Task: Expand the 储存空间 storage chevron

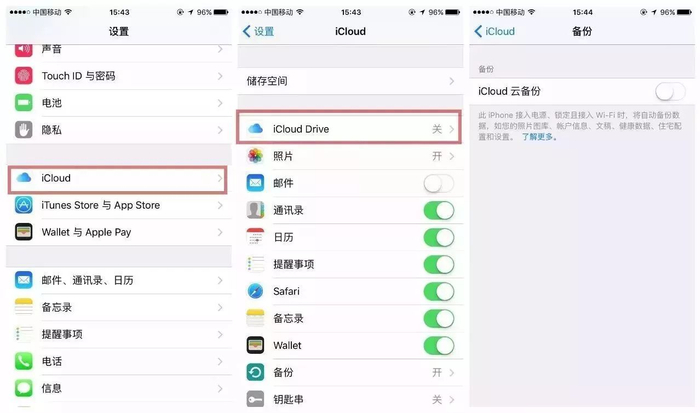Action: pos(452,81)
